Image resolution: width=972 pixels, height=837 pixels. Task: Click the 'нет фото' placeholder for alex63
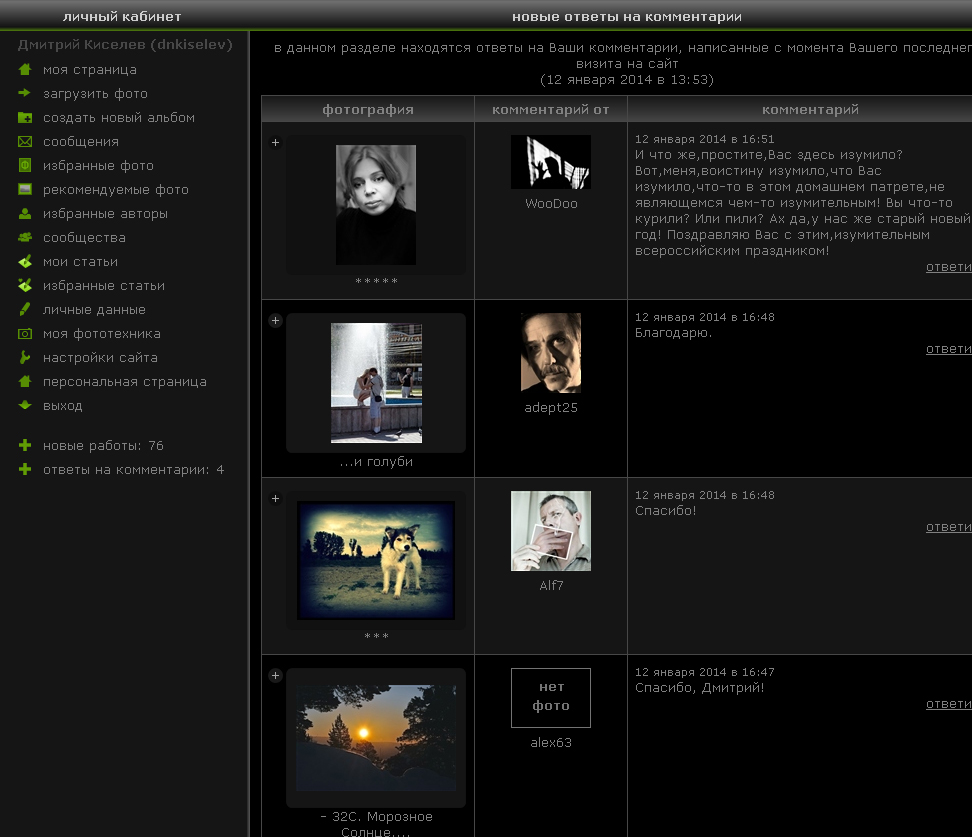tap(551, 697)
